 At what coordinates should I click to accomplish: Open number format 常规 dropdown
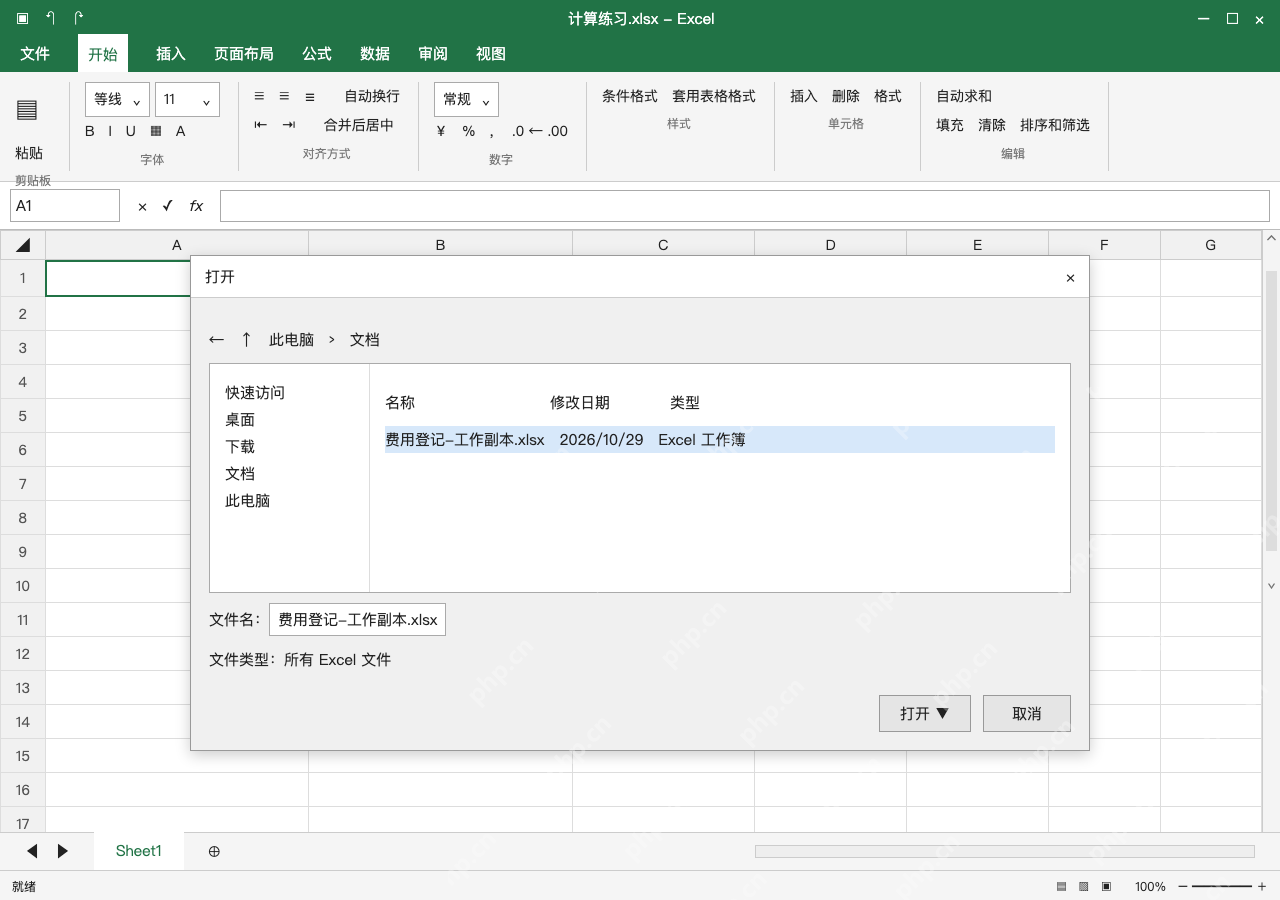(466, 99)
